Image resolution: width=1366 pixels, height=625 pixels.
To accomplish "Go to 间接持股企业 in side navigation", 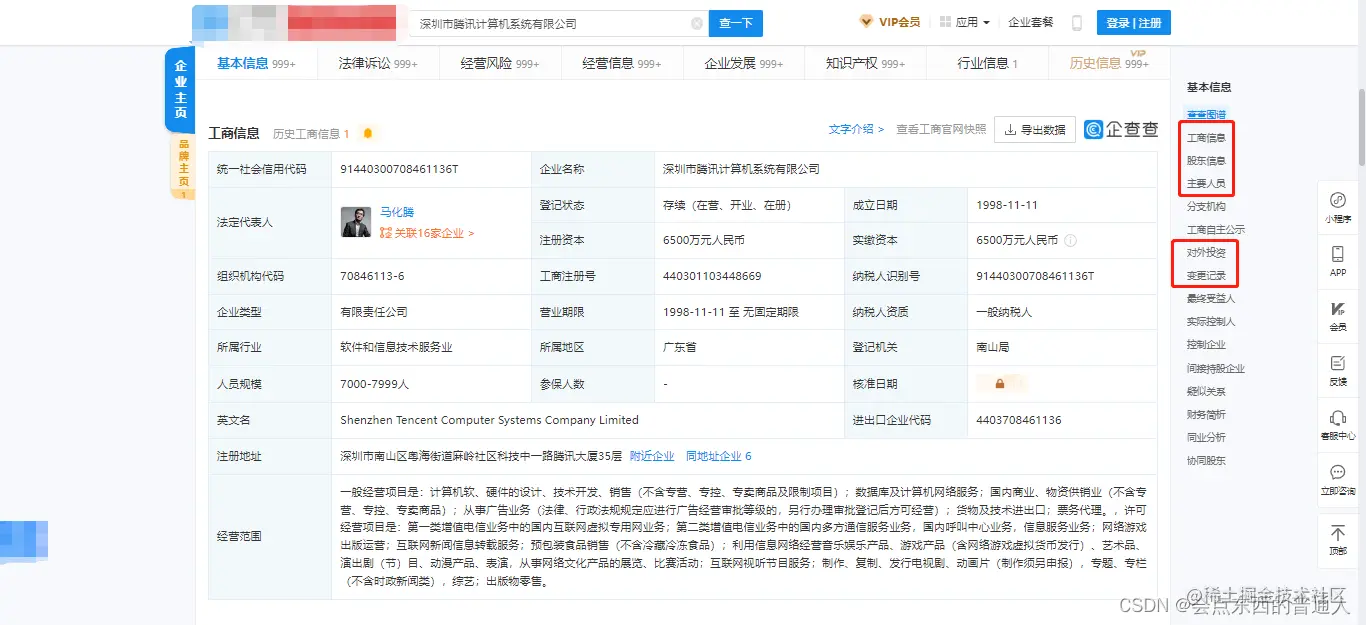I will (1216, 369).
